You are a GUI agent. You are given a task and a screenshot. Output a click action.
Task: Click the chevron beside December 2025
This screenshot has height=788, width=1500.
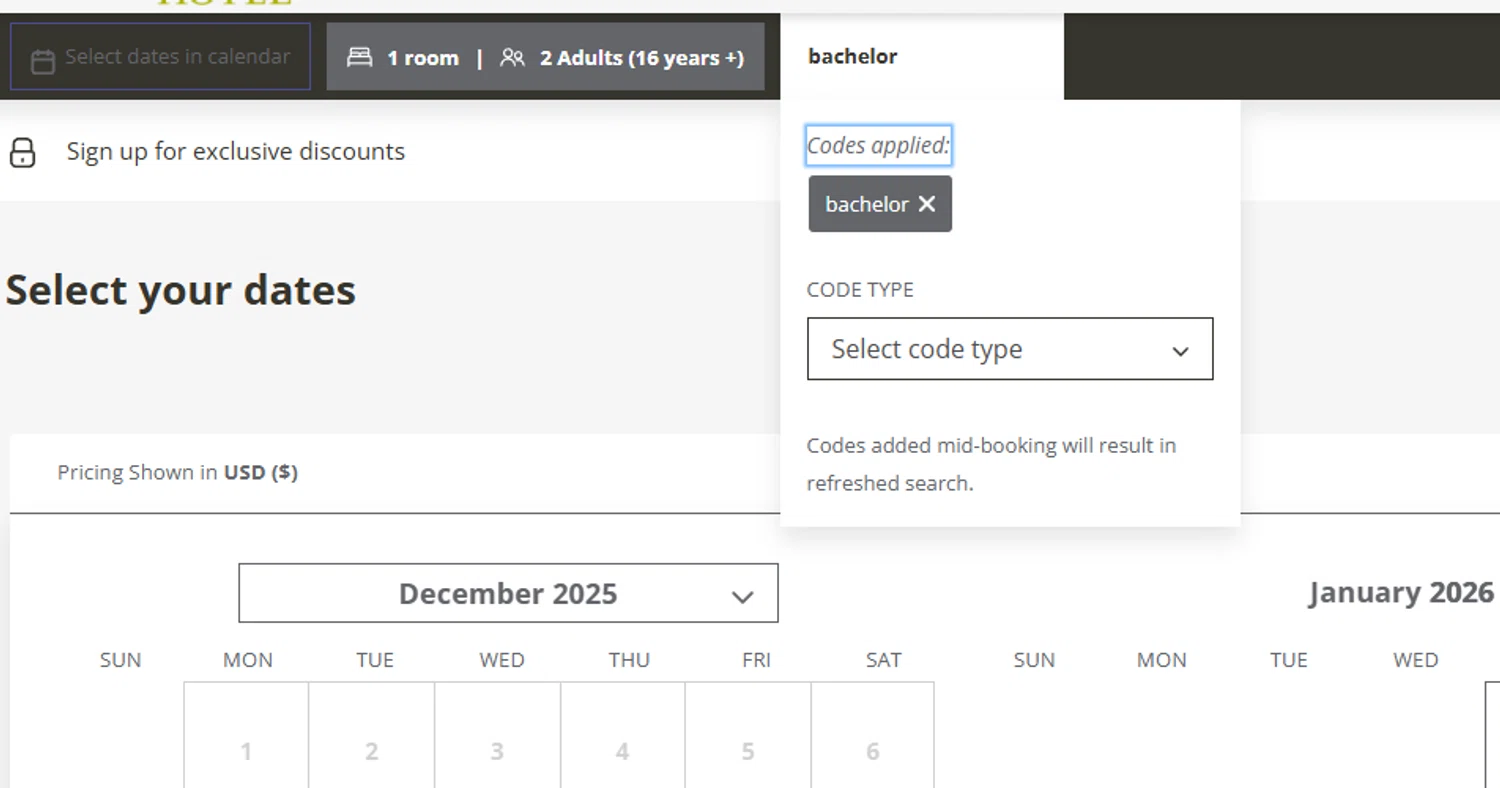click(742, 597)
